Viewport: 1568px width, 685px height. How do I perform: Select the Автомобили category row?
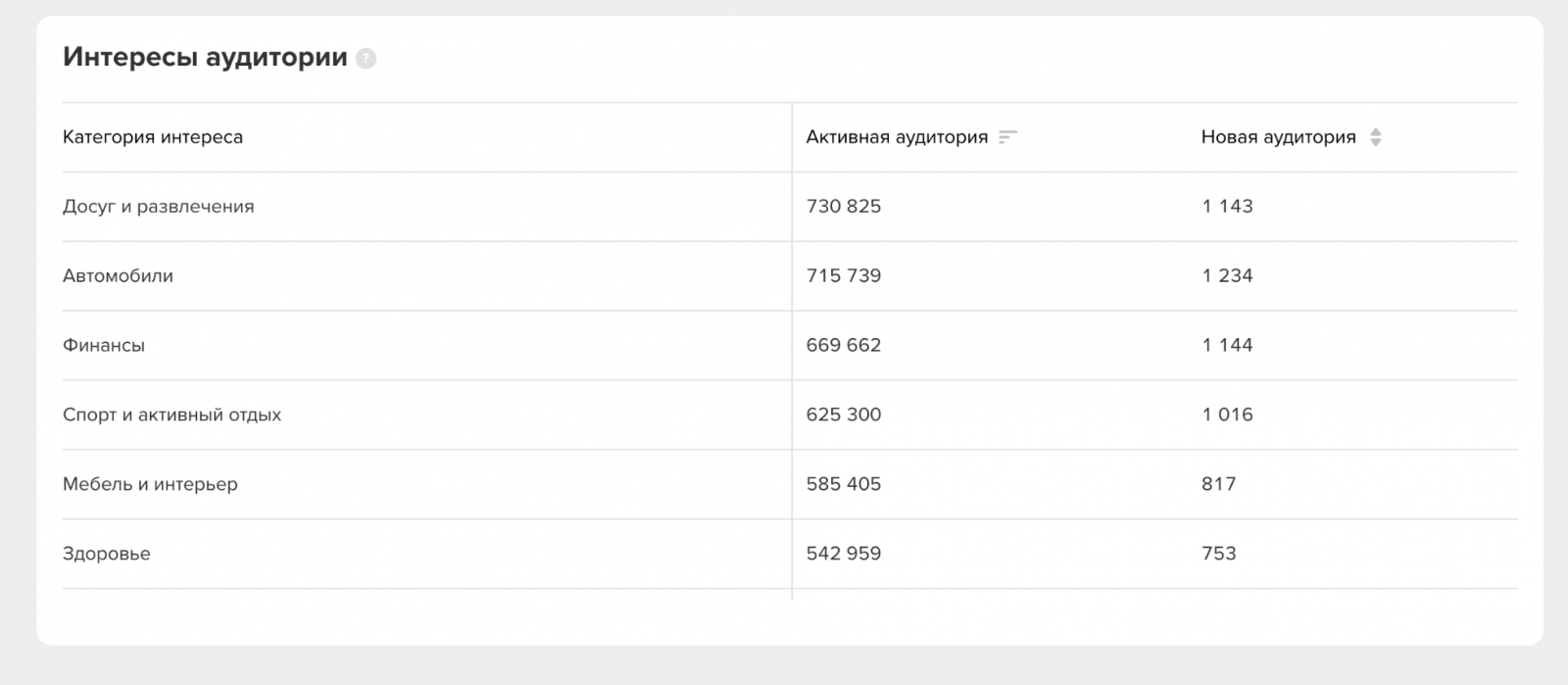pos(118,276)
